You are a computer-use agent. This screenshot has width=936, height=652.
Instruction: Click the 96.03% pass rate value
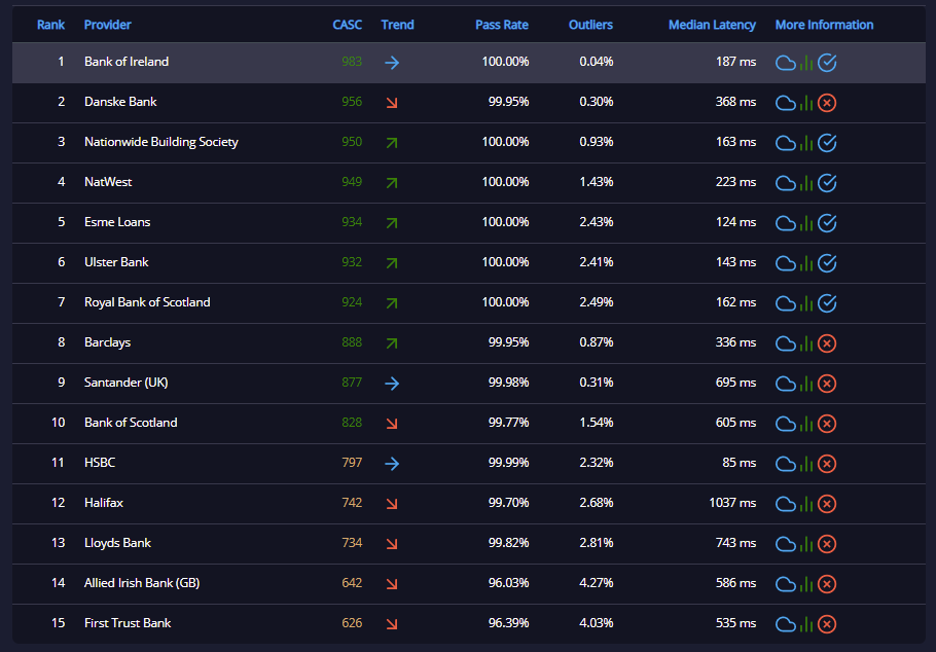coord(509,583)
